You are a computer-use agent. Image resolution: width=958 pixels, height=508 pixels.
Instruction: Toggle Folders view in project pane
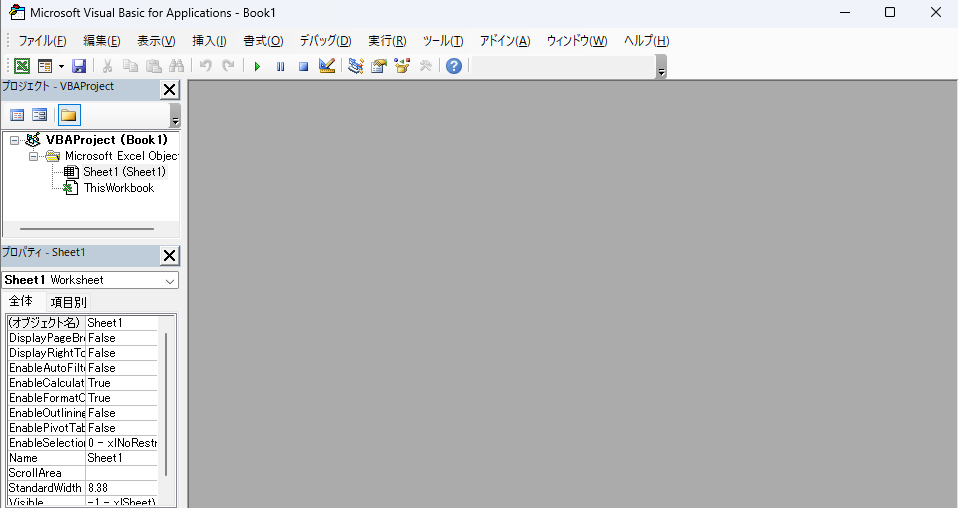point(69,115)
